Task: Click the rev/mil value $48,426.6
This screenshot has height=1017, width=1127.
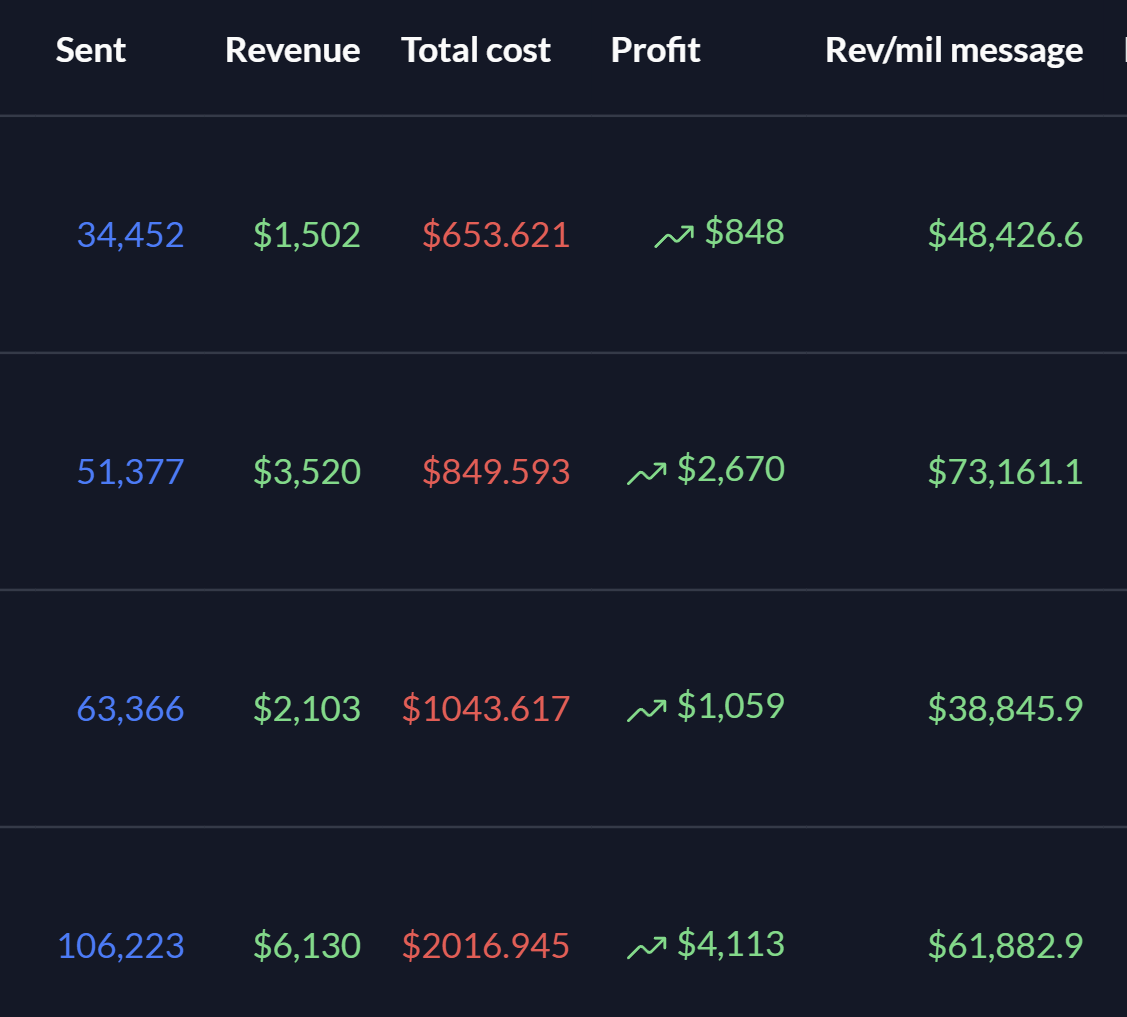Action: point(1006,235)
